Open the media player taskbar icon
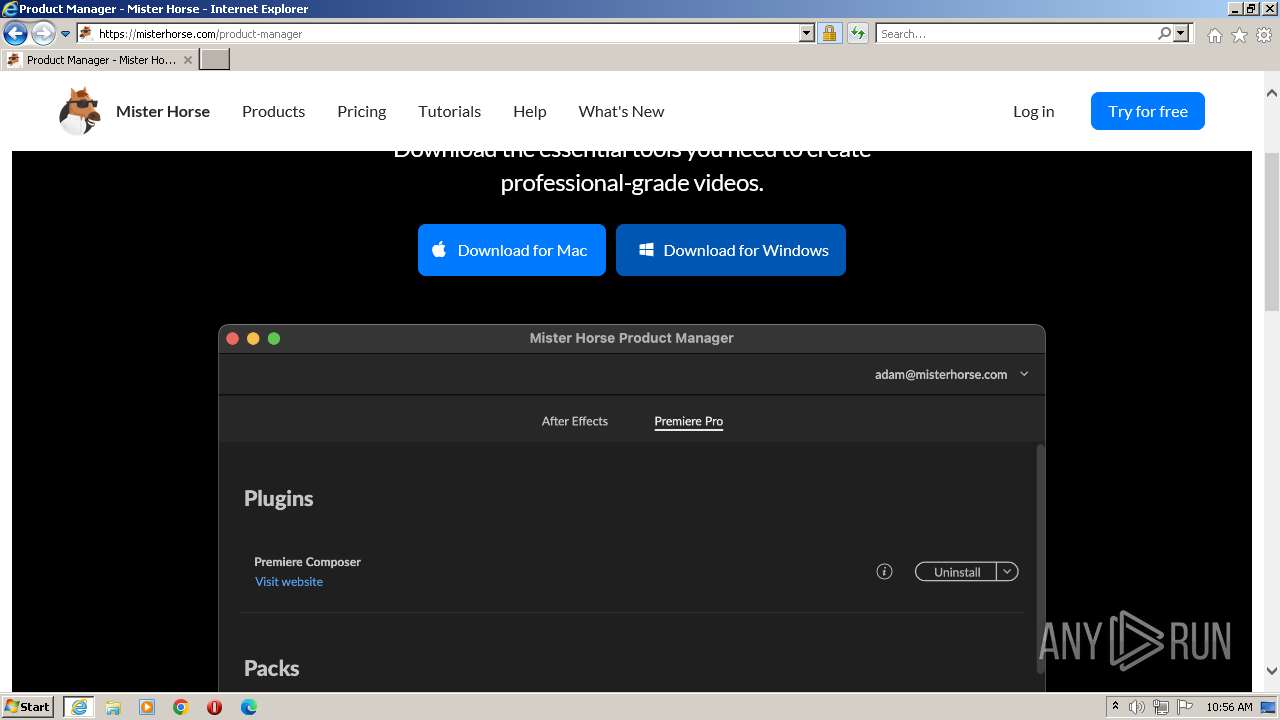1280x720 pixels. 147,707
